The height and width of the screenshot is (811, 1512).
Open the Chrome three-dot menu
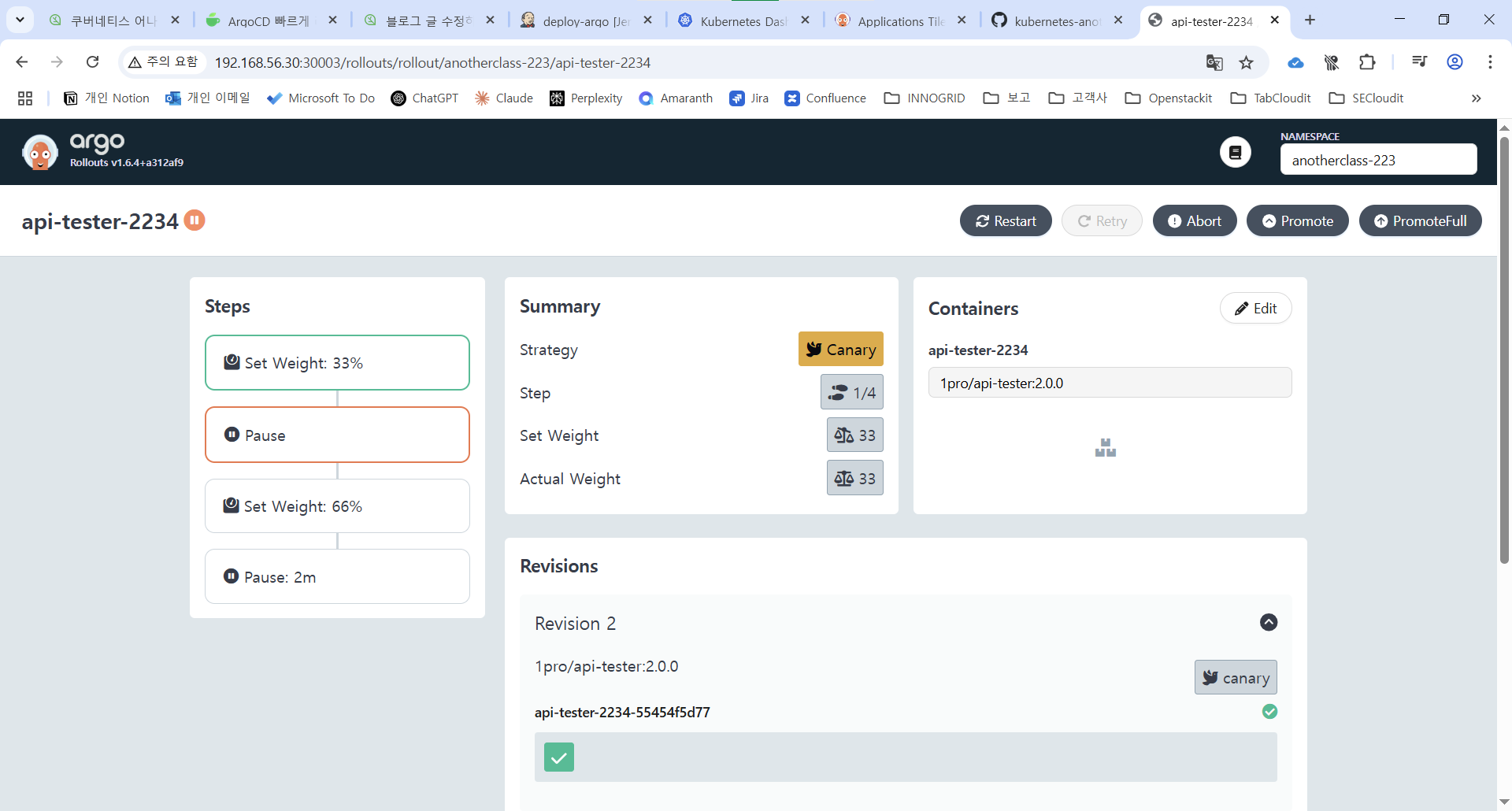(1490, 62)
